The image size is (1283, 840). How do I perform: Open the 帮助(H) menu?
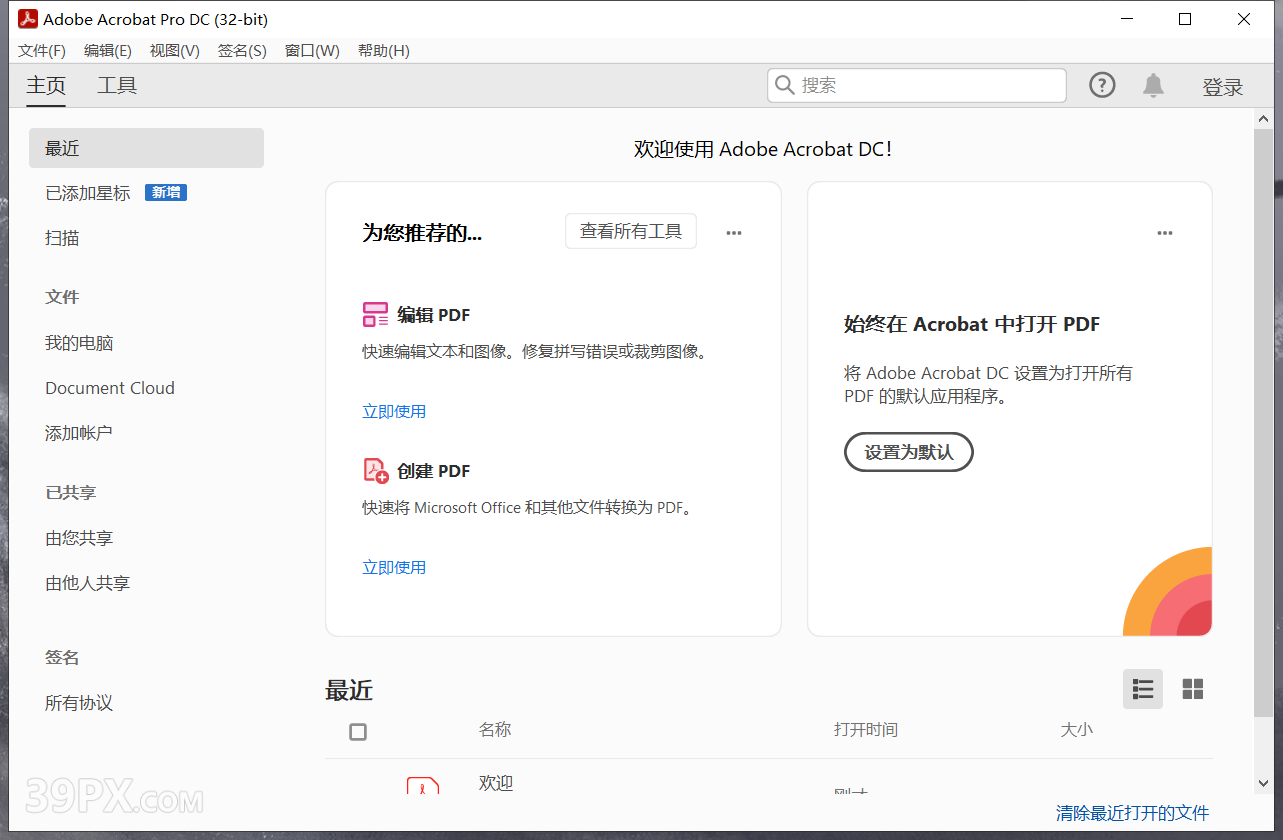(x=384, y=51)
